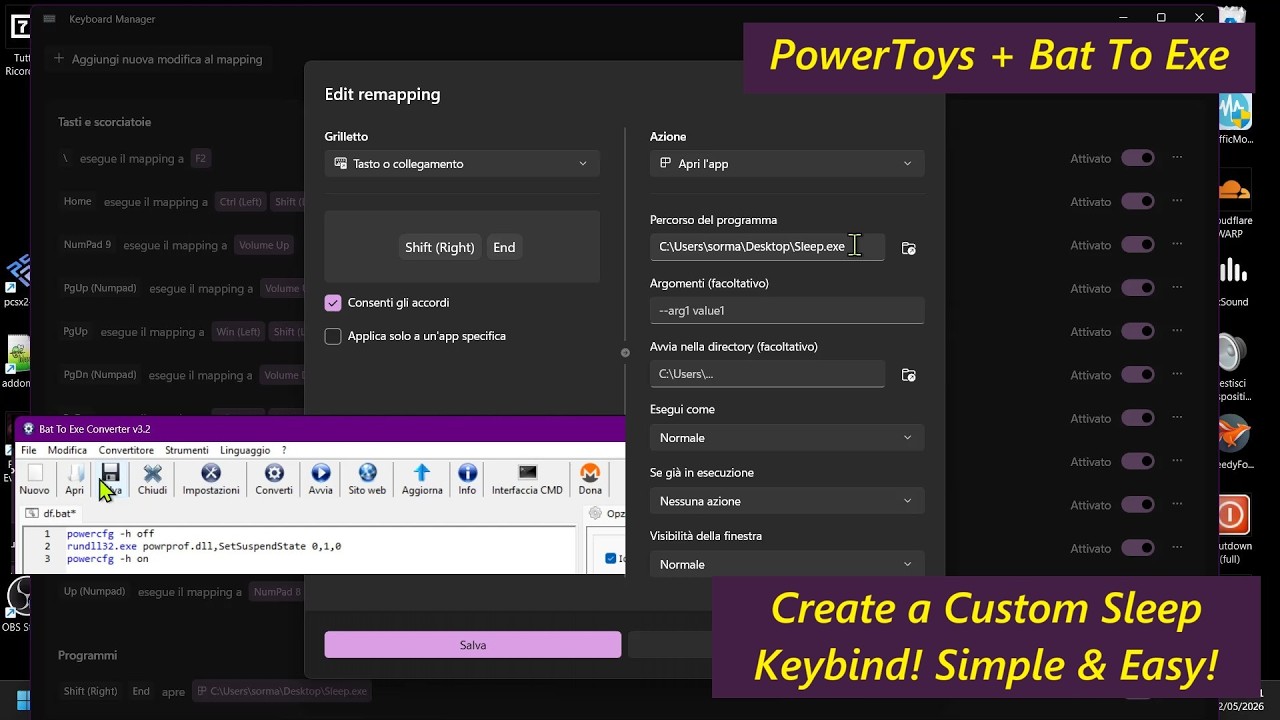Open the Linguaggio menu
The height and width of the screenshot is (720, 1280).
click(245, 450)
